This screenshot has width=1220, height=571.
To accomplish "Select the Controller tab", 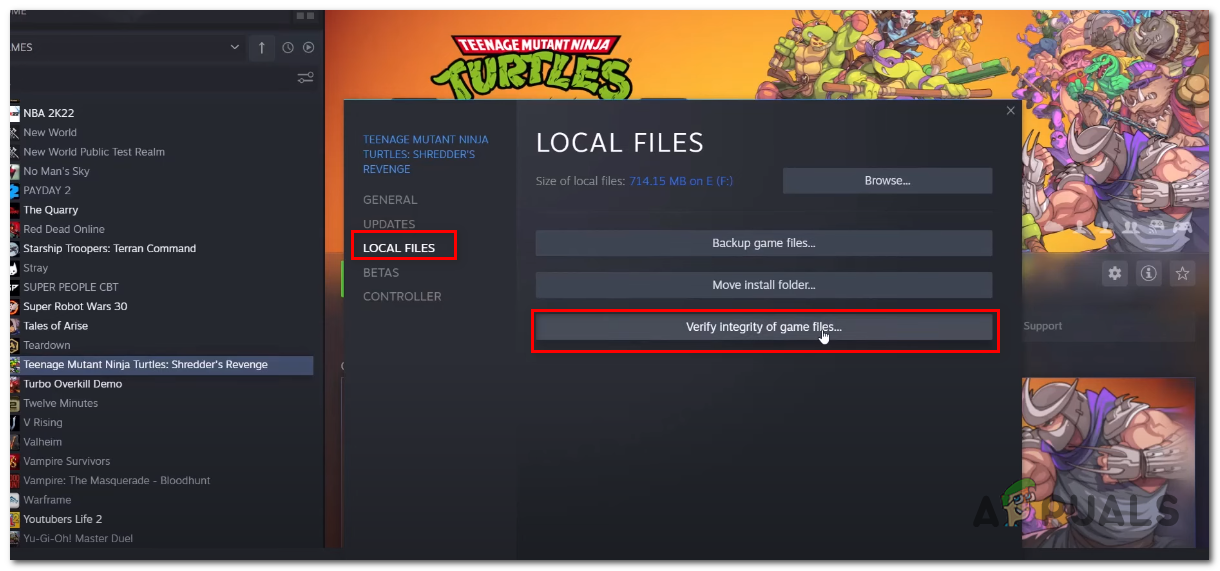I will click(x=402, y=296).
